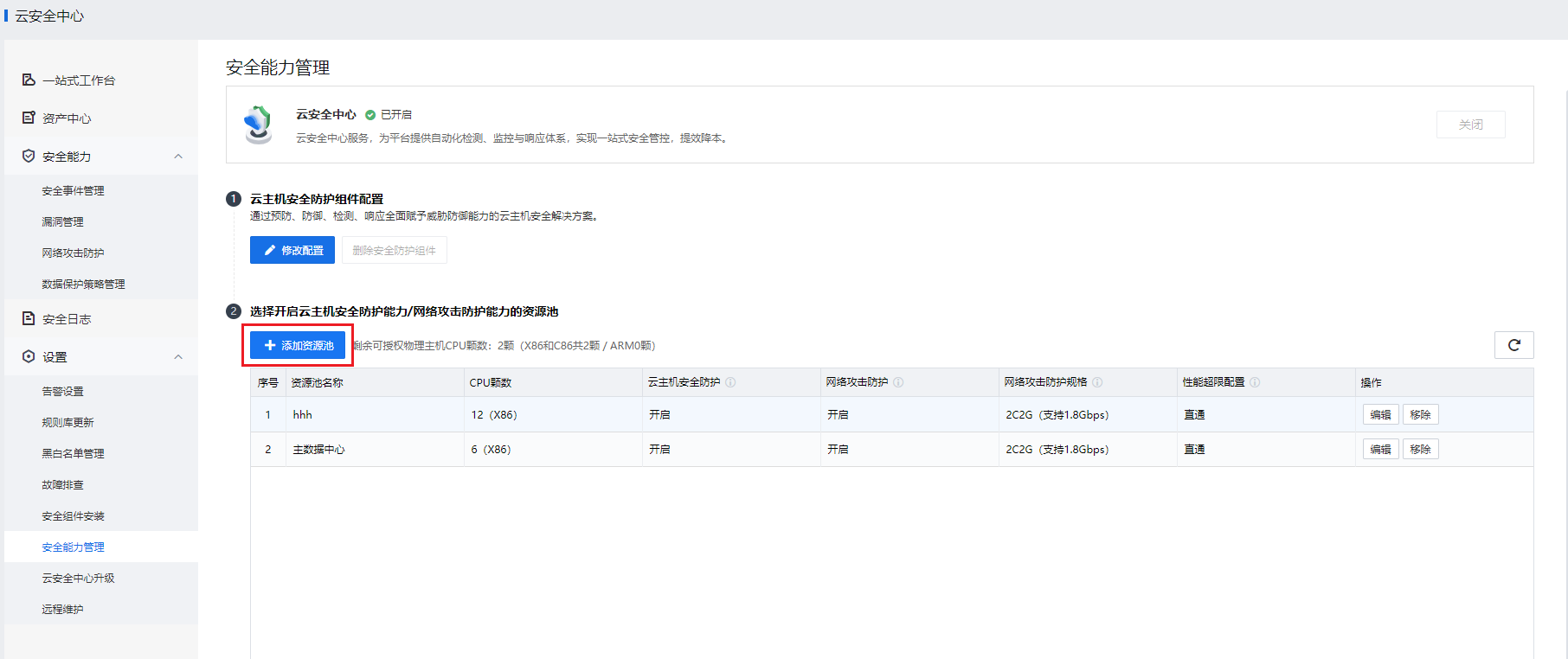Click info icon beside 网络攻击防护 header

898,382
